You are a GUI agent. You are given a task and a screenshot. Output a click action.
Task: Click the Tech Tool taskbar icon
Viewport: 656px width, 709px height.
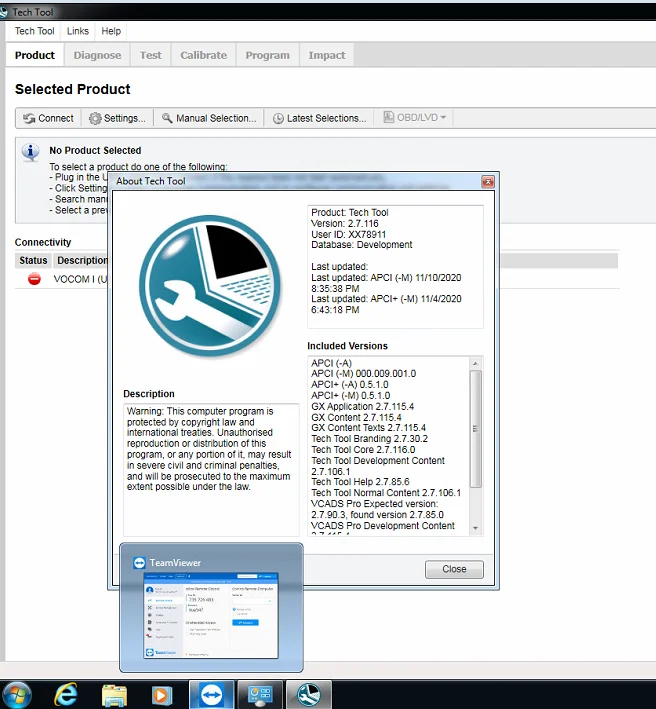[x=309, y=695]
